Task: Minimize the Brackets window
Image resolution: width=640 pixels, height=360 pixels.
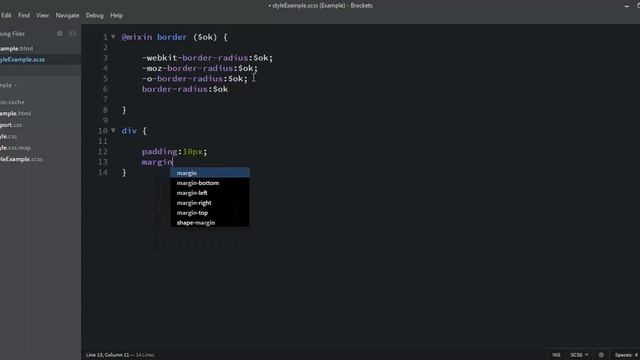Action: pos(627,6)
